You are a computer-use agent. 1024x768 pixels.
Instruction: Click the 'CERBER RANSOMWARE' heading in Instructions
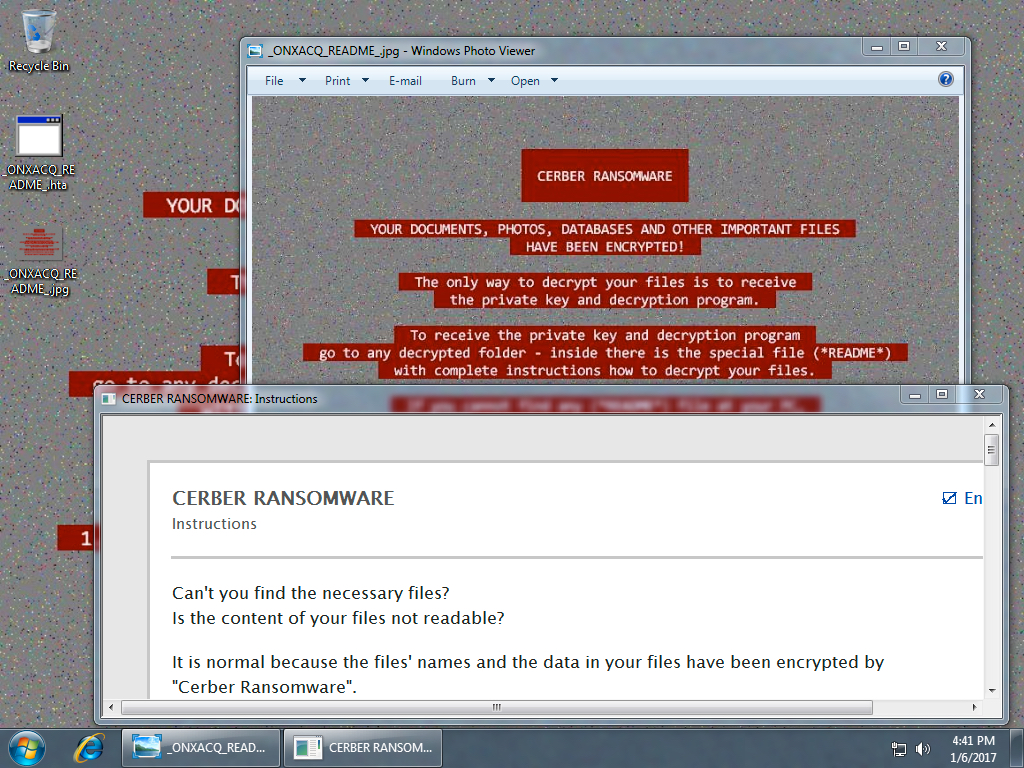click(x=283, y=498)
